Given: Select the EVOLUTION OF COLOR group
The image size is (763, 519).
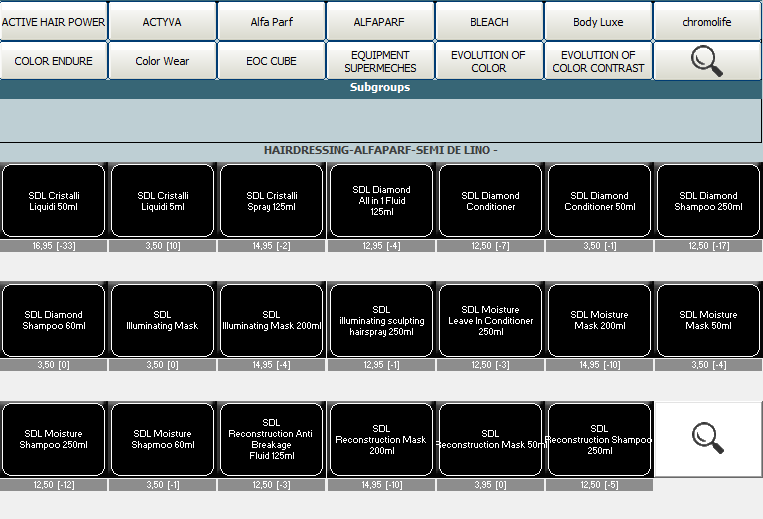Looking at the screenshot, I should (489, 61).
